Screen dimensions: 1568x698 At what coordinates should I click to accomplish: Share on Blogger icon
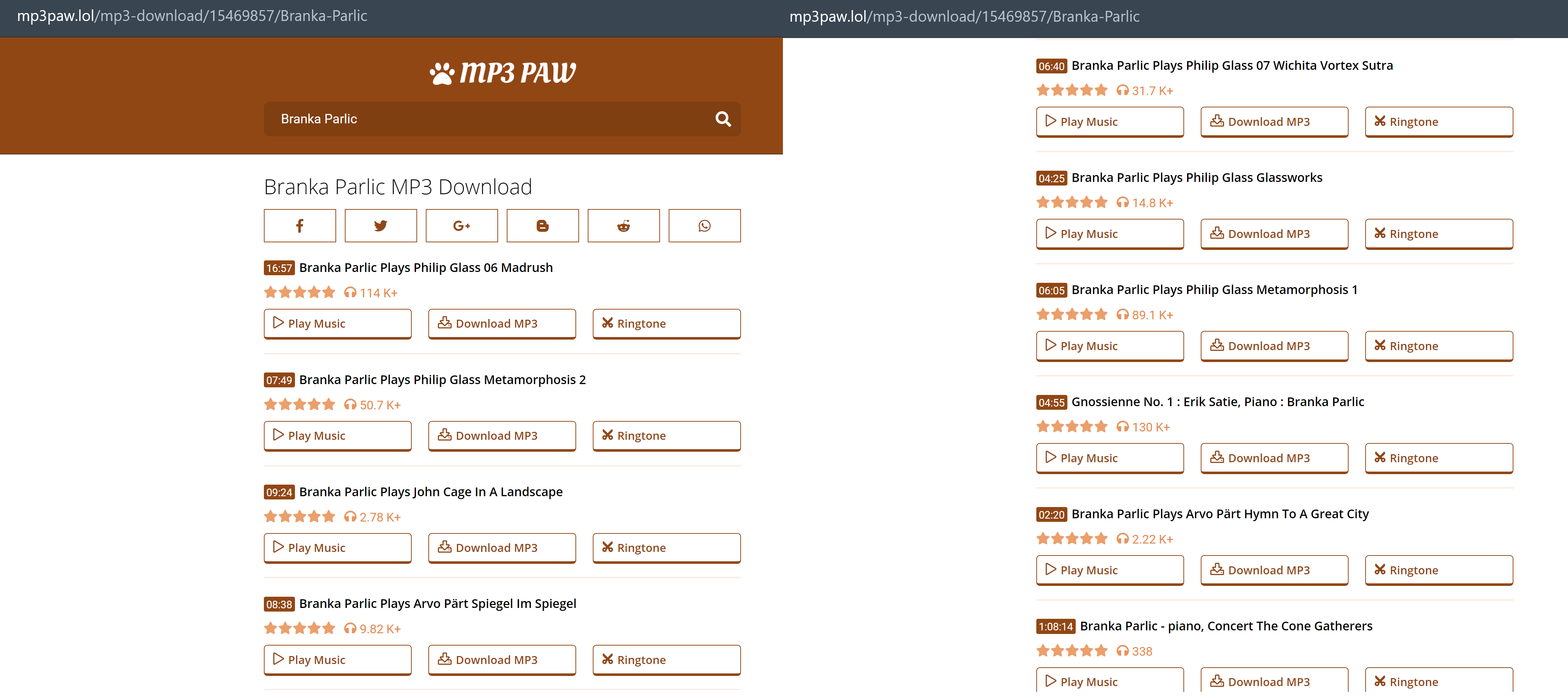[x=542, y=226]
